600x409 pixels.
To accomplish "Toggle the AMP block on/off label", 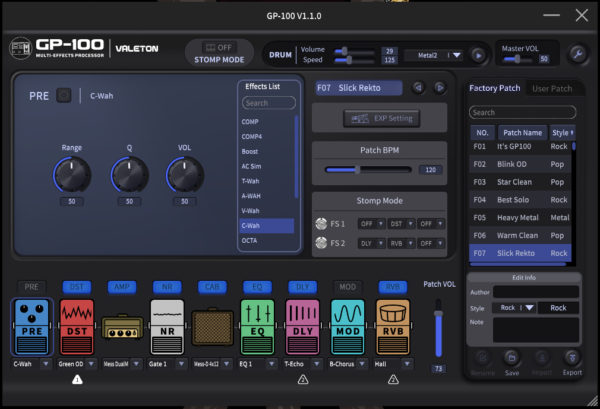I will [122, 287].
